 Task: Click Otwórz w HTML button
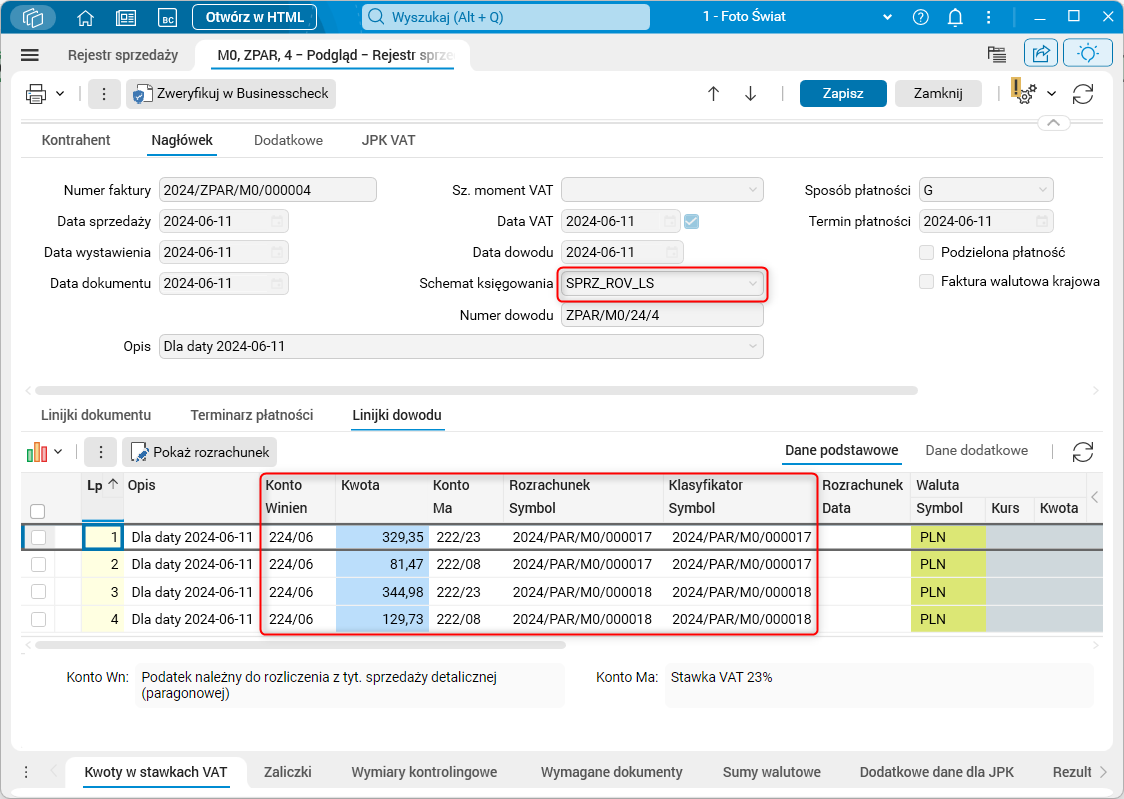click(254, 17)
